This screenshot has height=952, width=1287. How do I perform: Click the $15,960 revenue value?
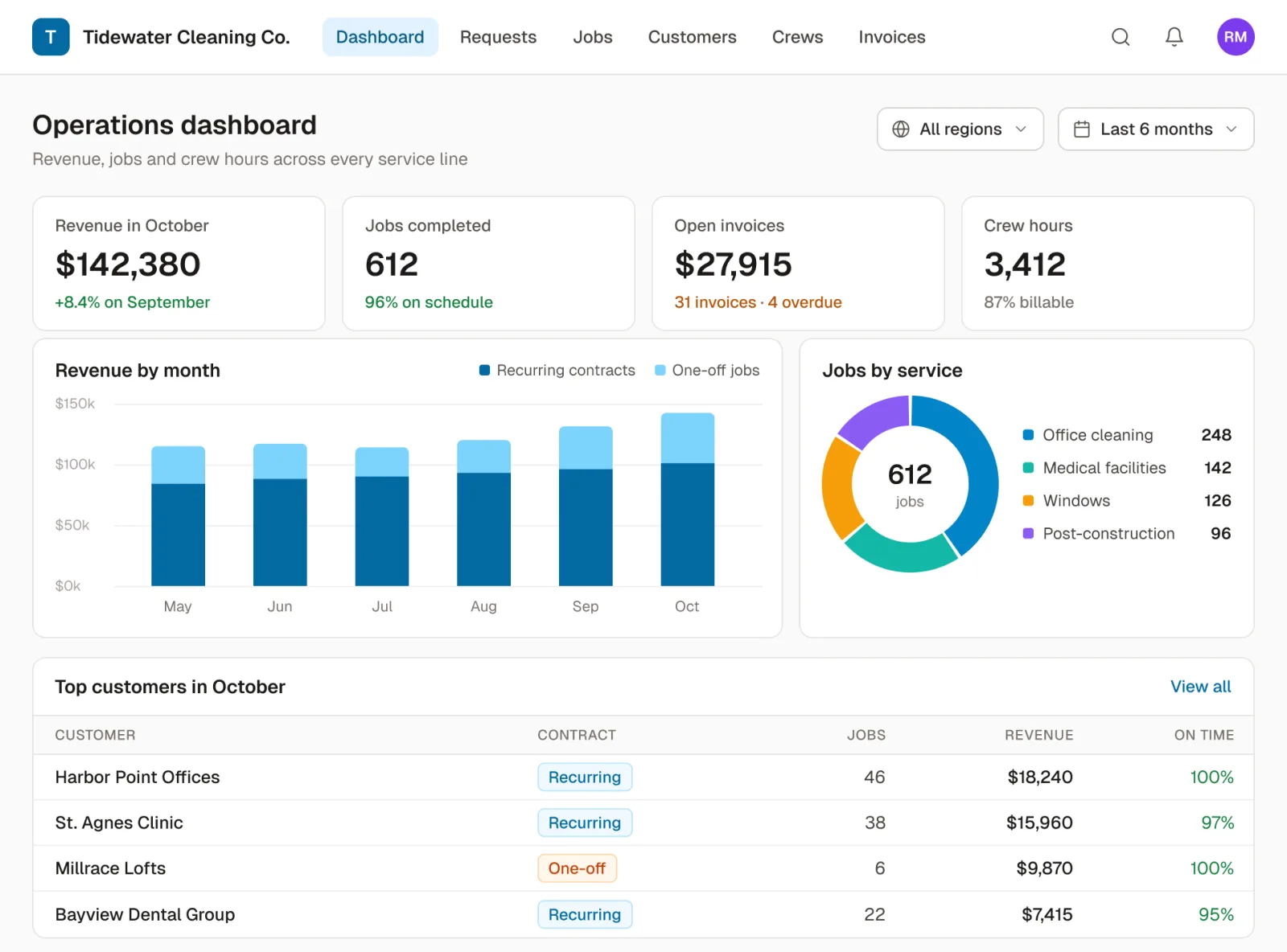1039,823
